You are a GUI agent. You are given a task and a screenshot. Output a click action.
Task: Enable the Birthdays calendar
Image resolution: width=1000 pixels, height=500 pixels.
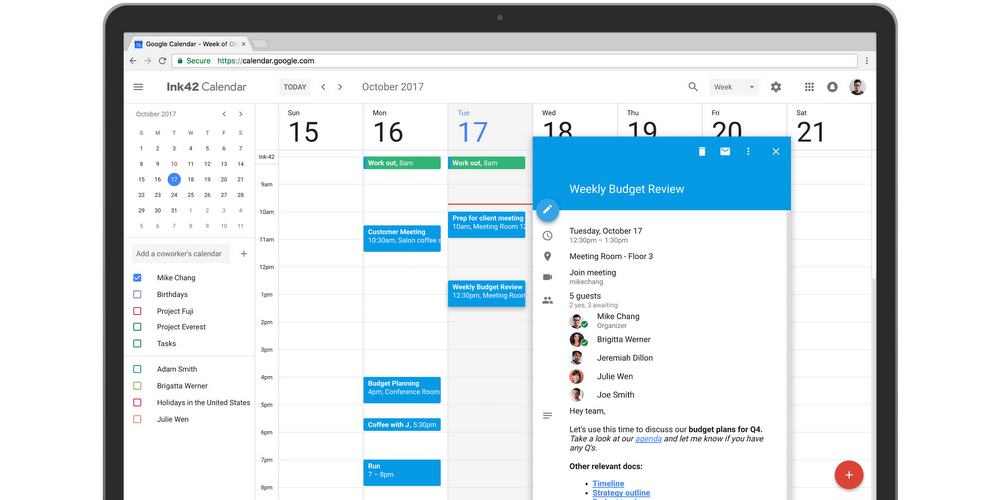pyautogui.click(x=137, y=294)
